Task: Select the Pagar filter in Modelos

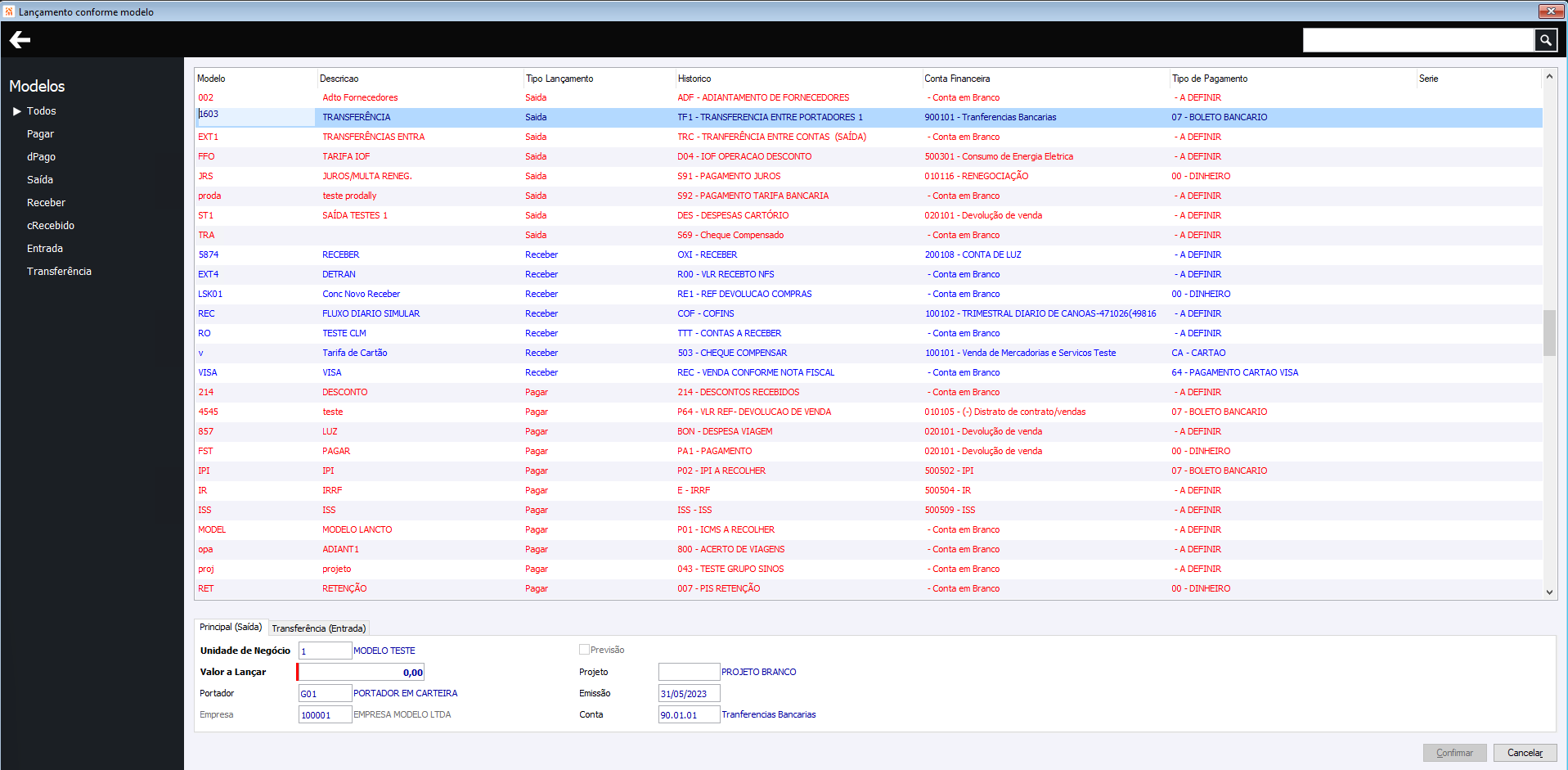Action: (40, 134)
